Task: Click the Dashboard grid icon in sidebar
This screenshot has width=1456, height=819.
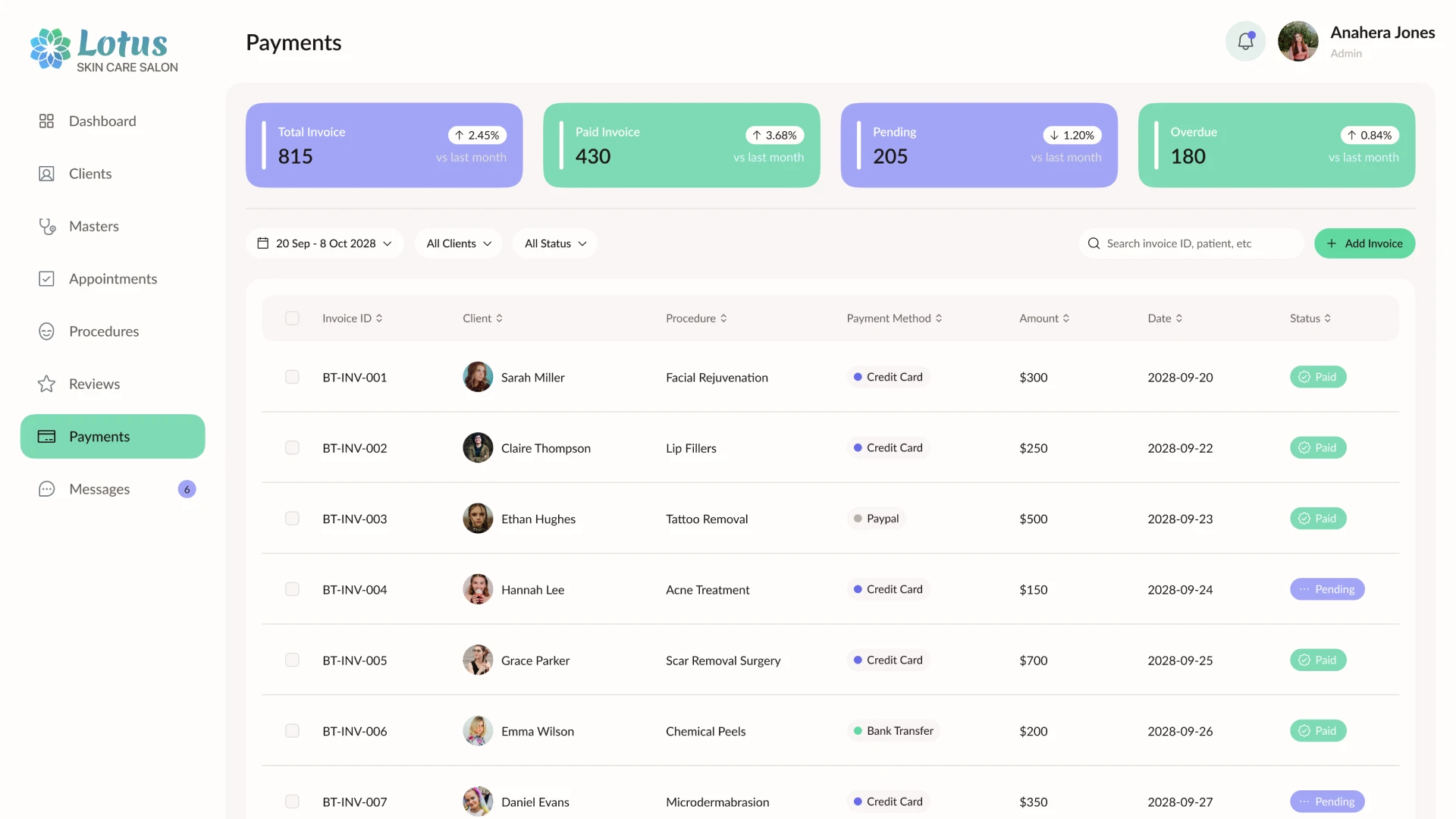Action: pos(46,121)
